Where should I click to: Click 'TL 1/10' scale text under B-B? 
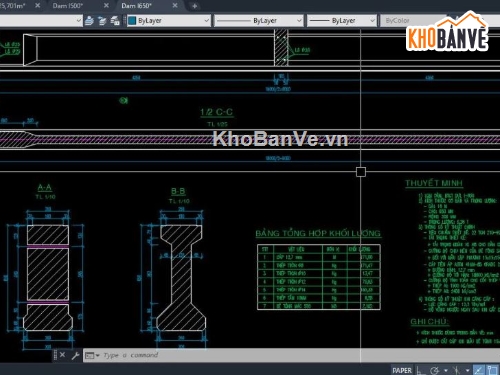(179, 201)
